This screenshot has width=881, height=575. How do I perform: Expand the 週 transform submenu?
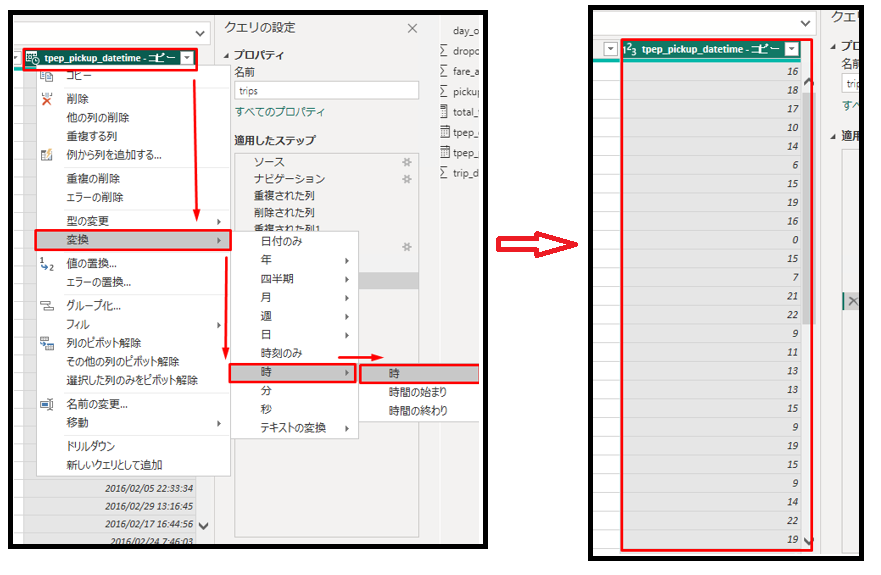click(x=295, y=316)
